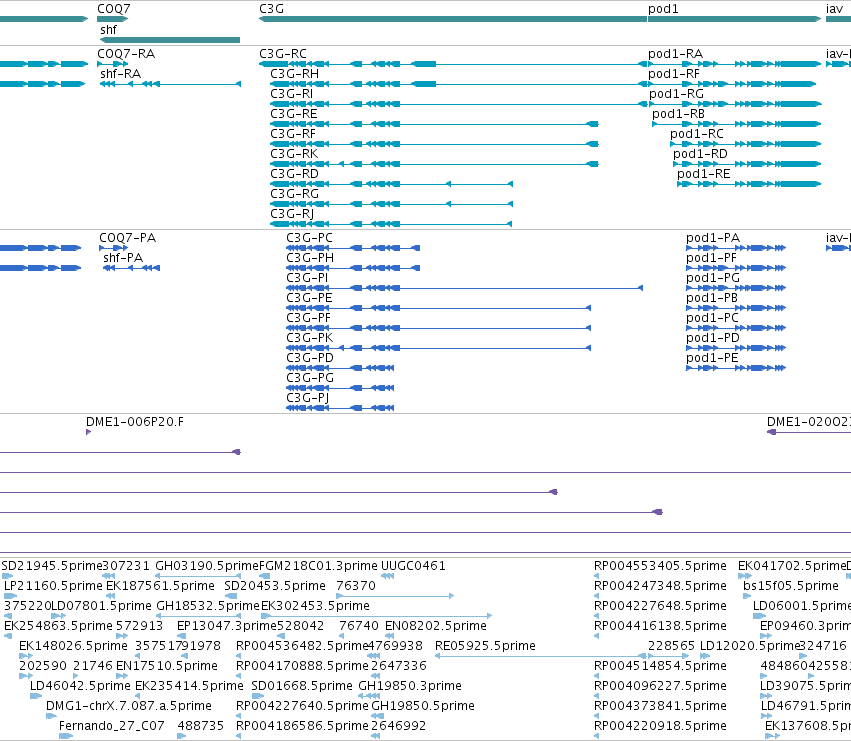Select transcript C3G-RF
This screenshot has height=741, width=851.
293,134
